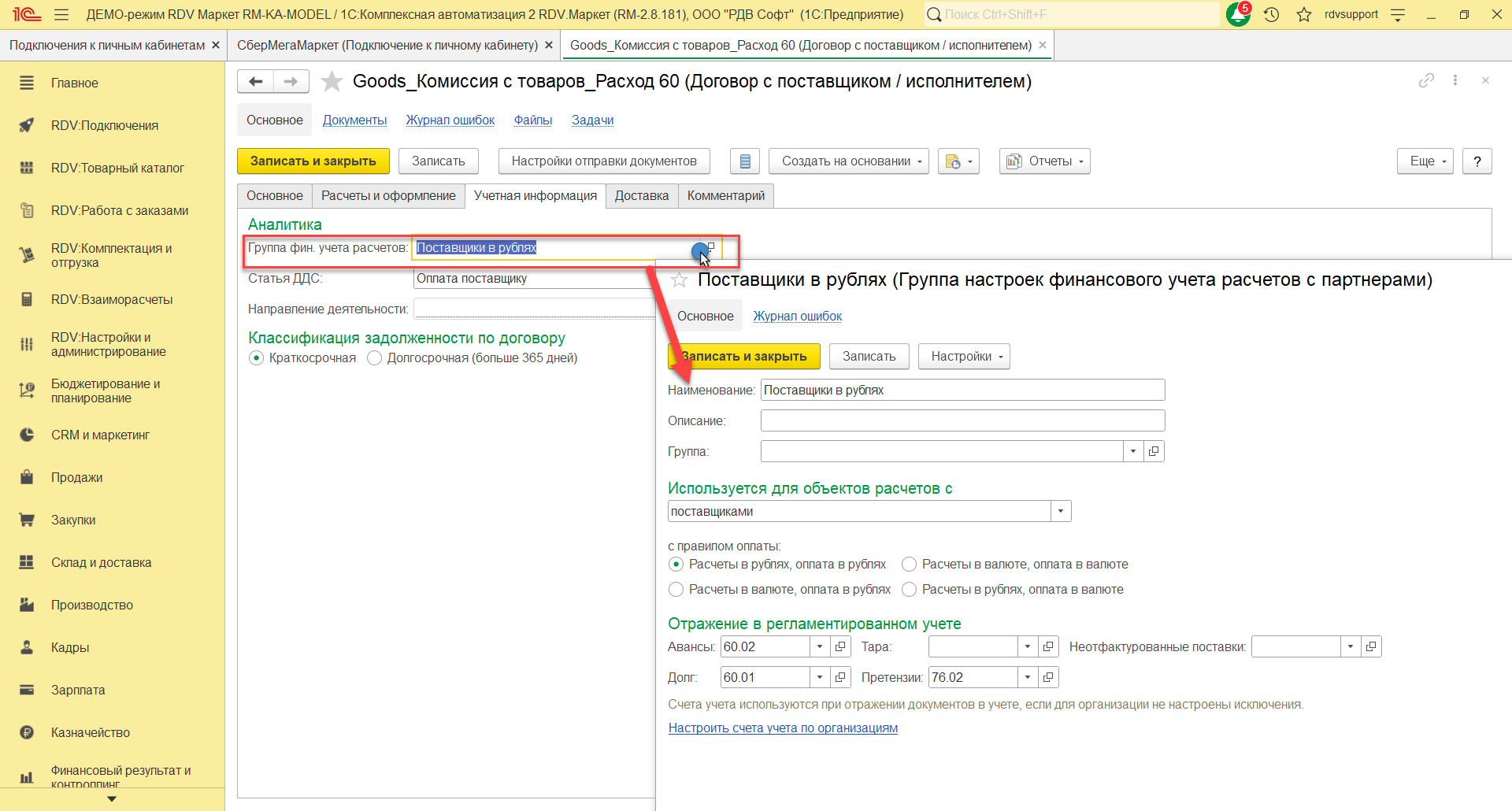Select Расчеты в валюте, оплата в валюте
1512x811 pixels.
point(910,565)
